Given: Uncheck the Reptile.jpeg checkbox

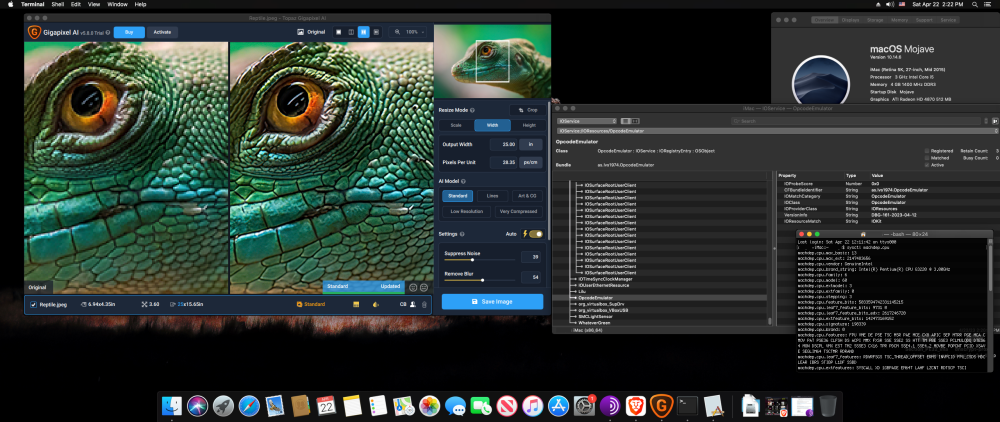Looking at the screenshot, I should click(33, 305).
